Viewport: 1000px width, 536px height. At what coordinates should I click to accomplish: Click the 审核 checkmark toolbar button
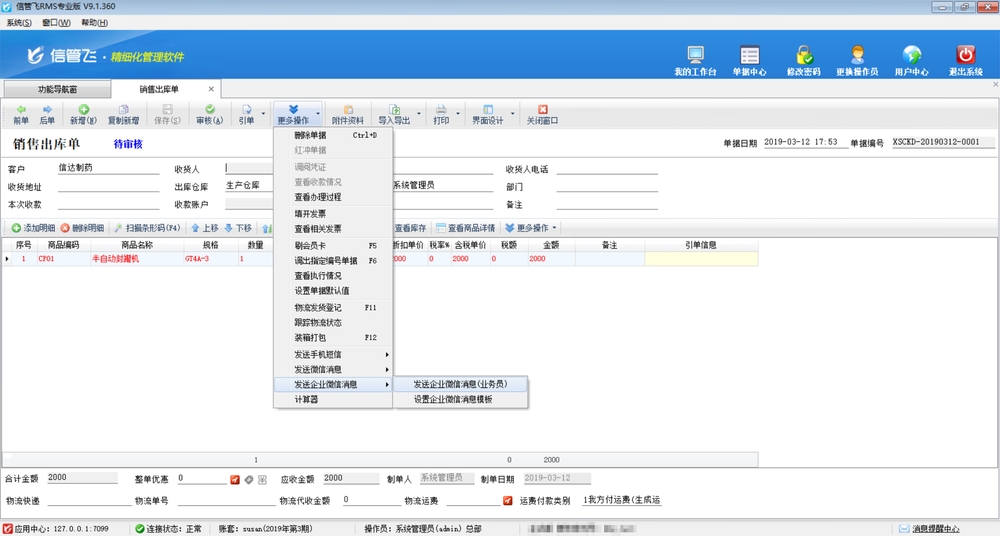pos(210,114)
